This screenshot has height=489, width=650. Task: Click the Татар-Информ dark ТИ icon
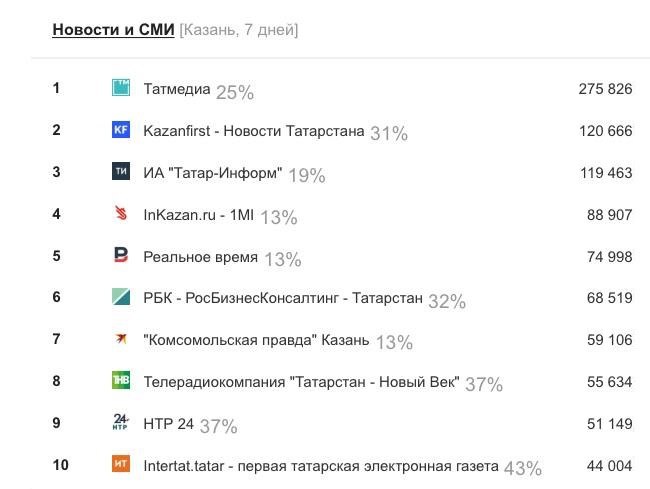[121, 172]
